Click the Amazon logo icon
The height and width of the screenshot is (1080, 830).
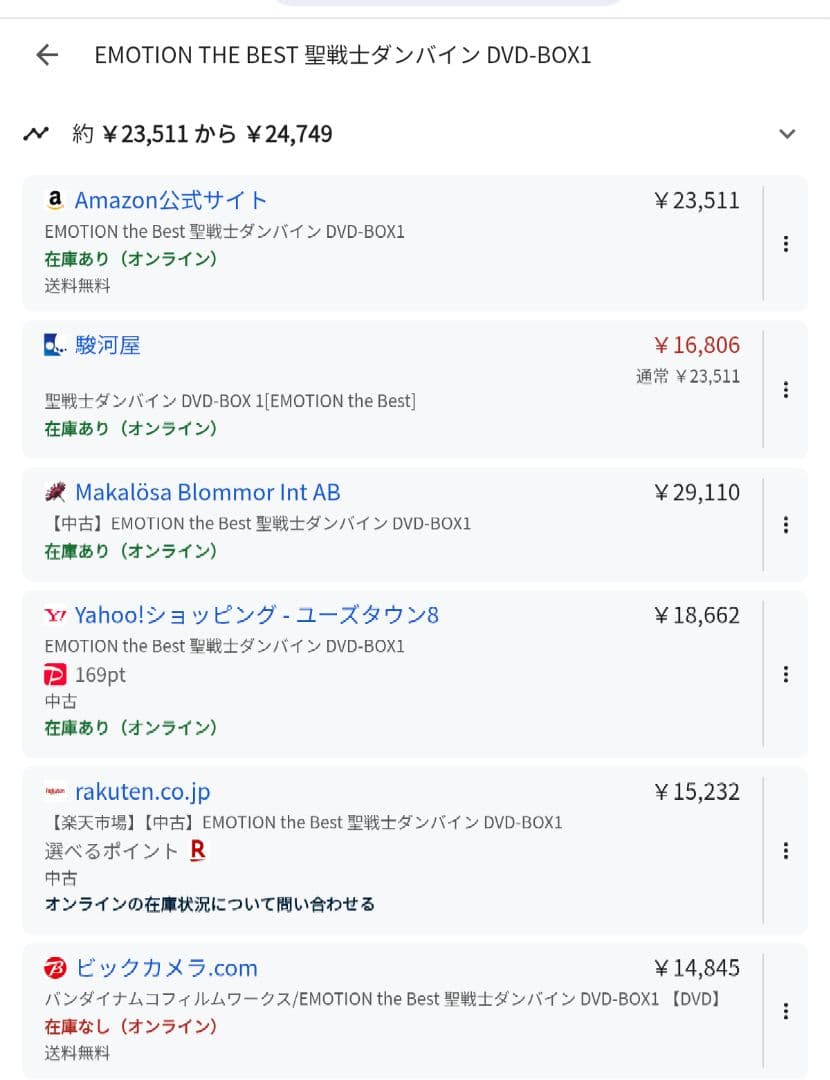pyautogui.click(x=55, y=200)
